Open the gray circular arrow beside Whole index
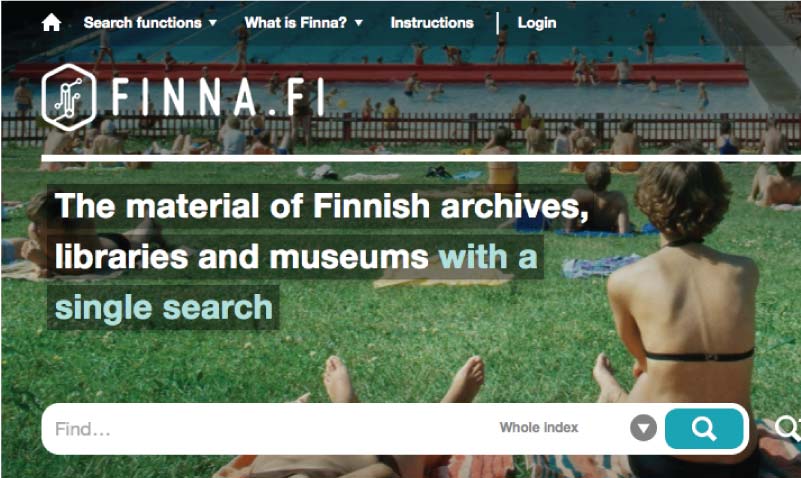This screenshot has width=801, height=478. pyautogui.click(x=643, y=428)
